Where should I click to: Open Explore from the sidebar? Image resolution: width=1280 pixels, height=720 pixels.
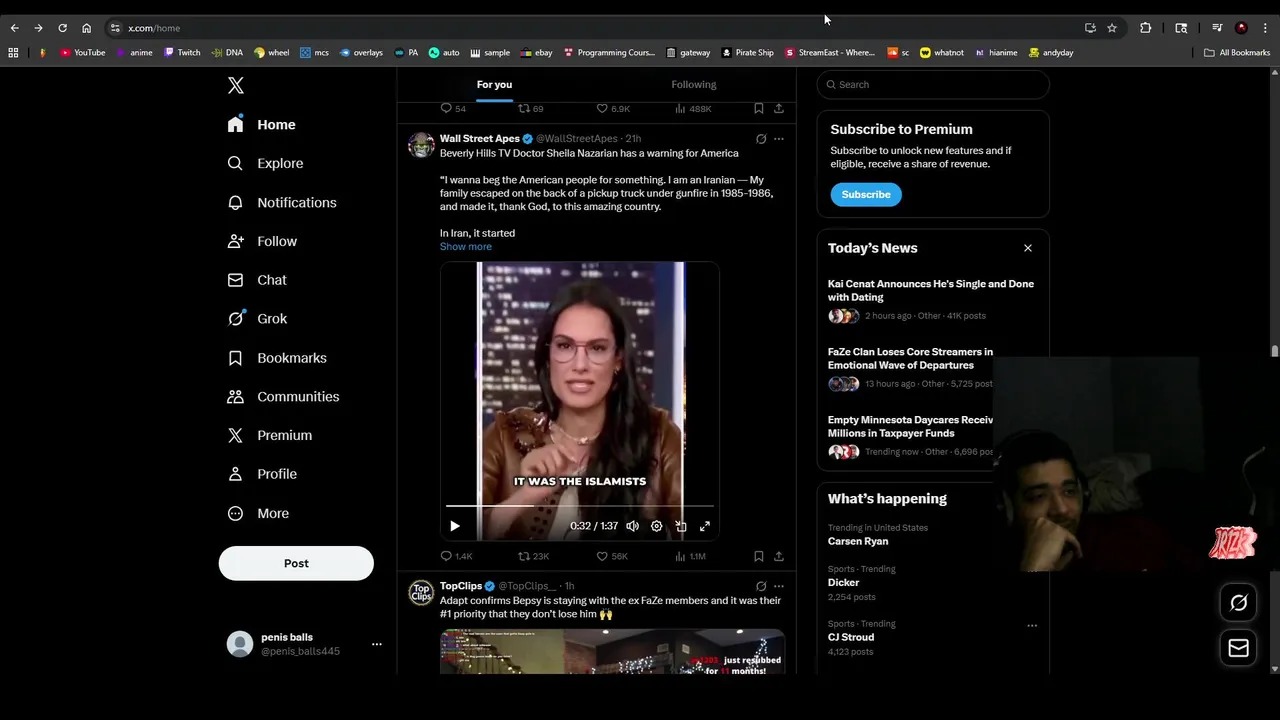pos(266,163)
